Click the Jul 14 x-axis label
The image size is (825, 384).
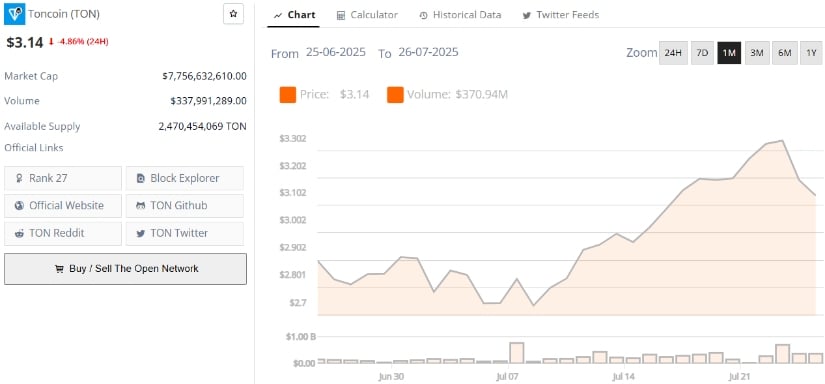pyautogui.click(x=623, y=377)
